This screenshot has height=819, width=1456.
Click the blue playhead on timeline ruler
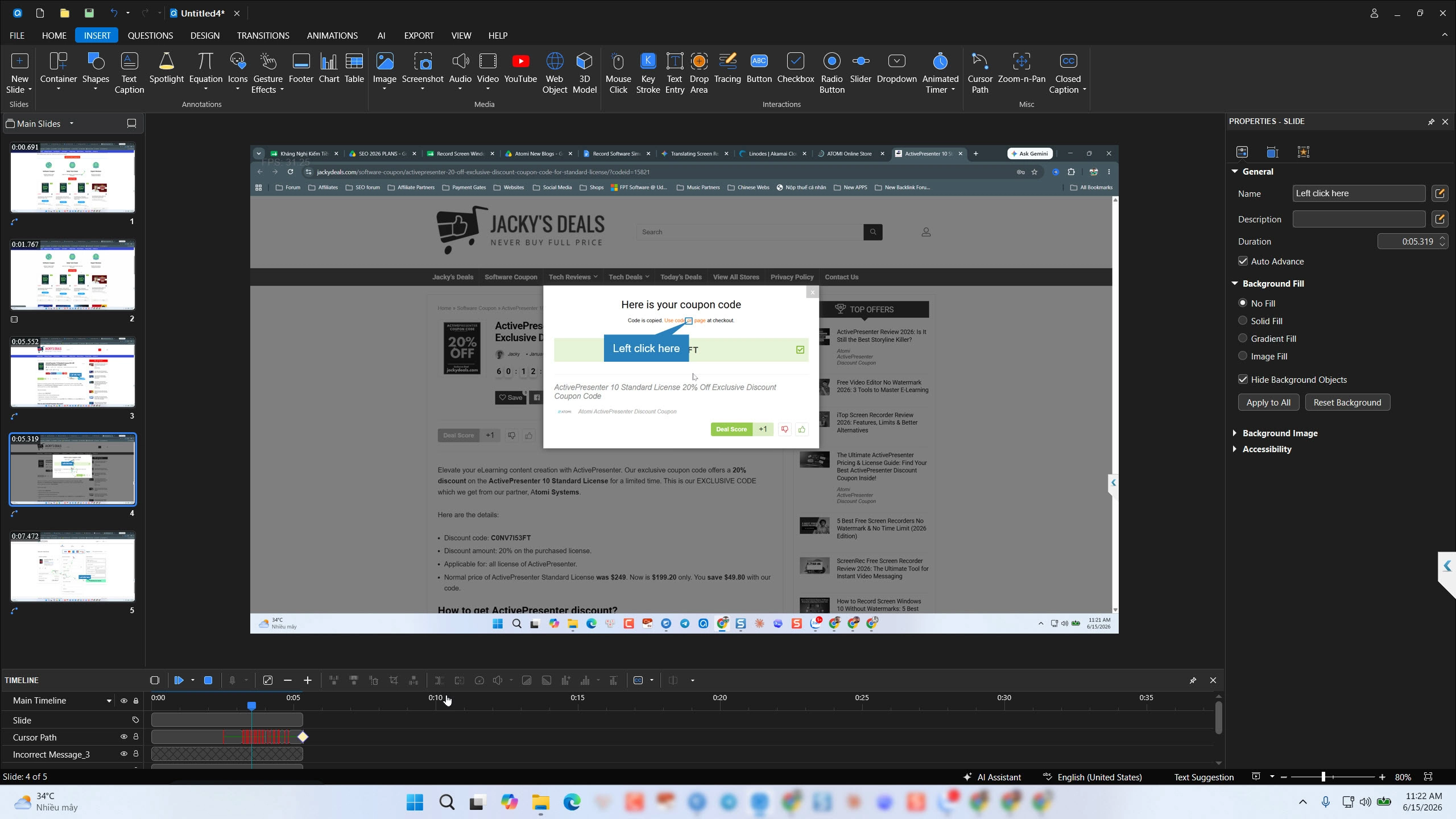[x=251, y=705]
